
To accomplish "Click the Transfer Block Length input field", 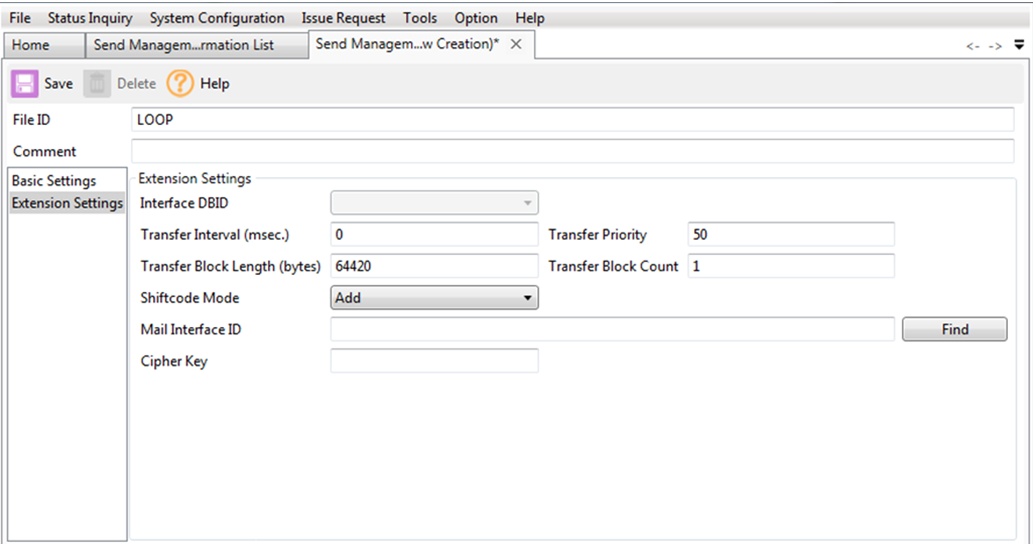I will [x=434, y=267].
